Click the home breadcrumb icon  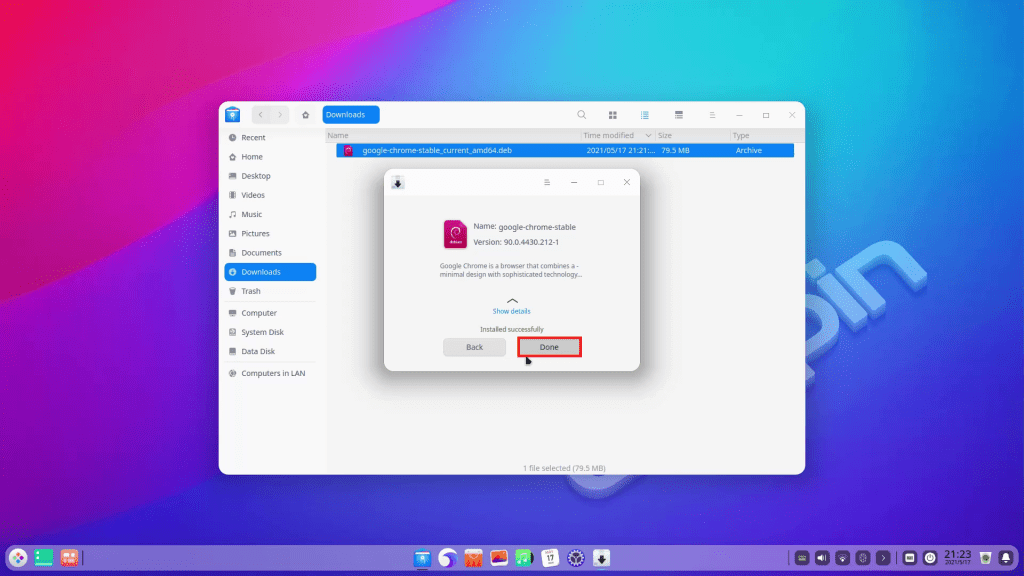point(305,115)
